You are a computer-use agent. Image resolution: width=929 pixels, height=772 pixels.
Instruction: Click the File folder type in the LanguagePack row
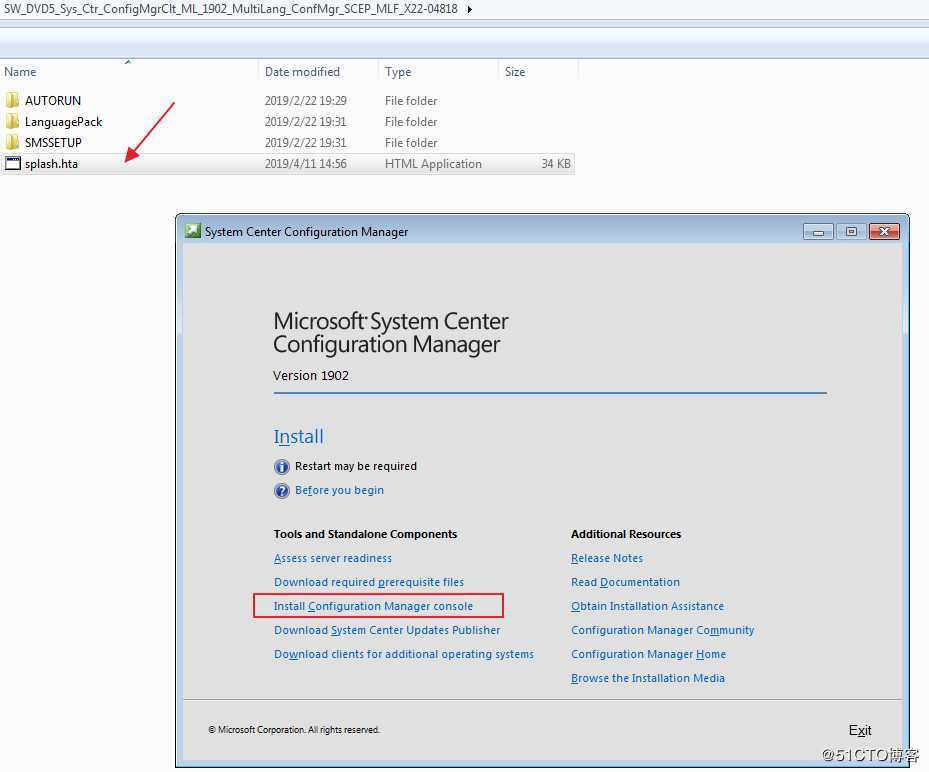click(x=411, y=122)
